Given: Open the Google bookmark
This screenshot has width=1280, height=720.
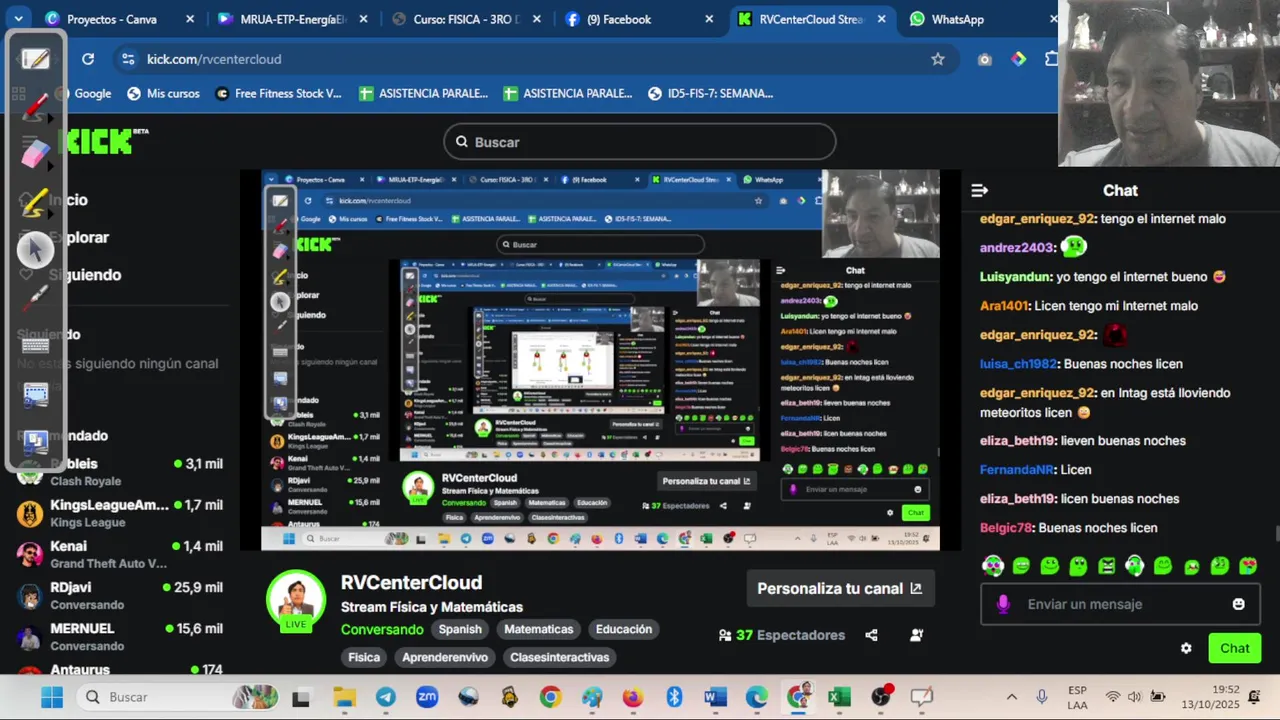Looking at the screenshot, I should tap(84, 93).
